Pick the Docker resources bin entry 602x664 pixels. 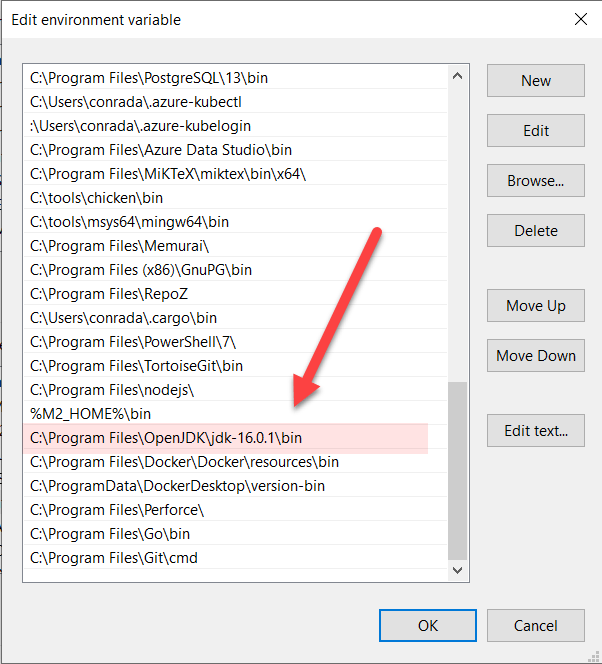[184, 462]
